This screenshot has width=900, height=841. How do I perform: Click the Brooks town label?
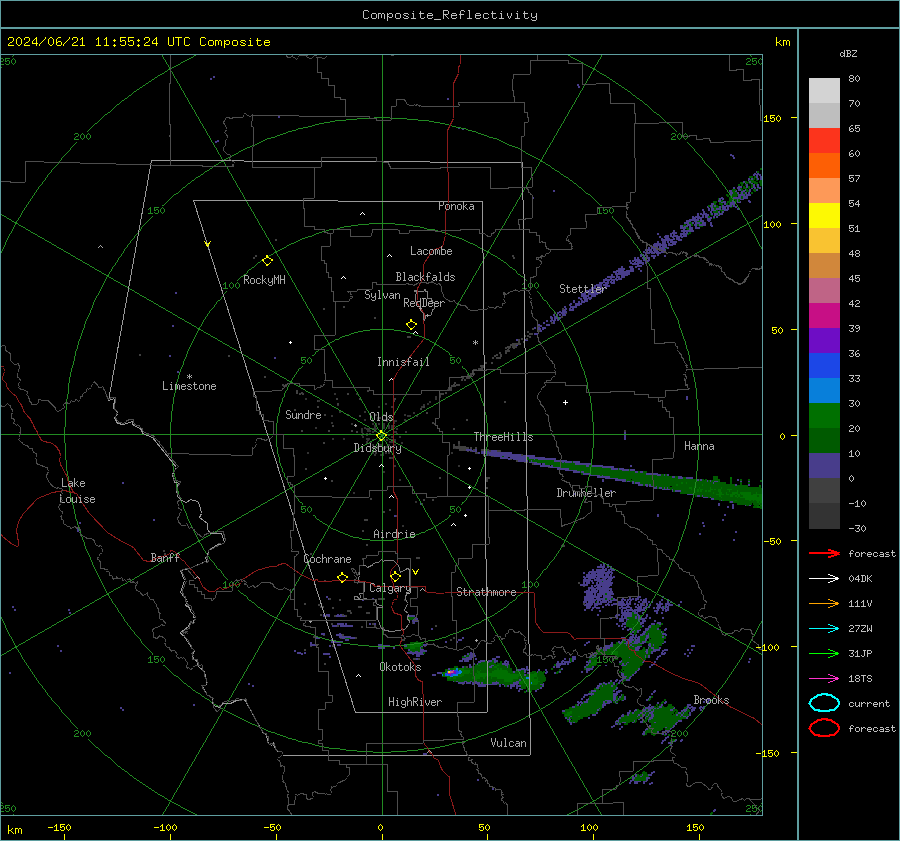pyautogui.click(x=711, y=700)
